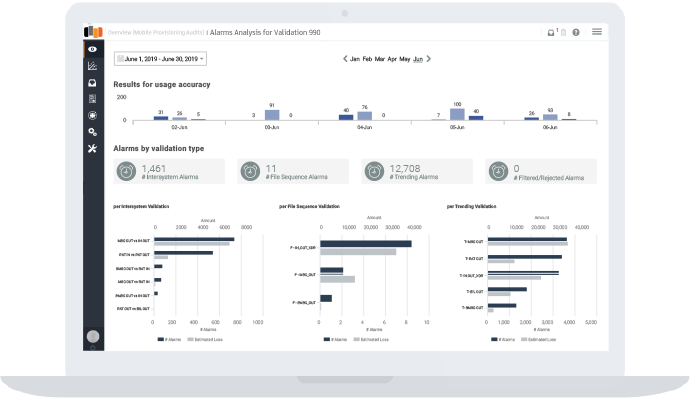Image resolution: width=690 pixels, height=400 pixels.
Task: Select the Apr month tab
Action: (392, 59)
